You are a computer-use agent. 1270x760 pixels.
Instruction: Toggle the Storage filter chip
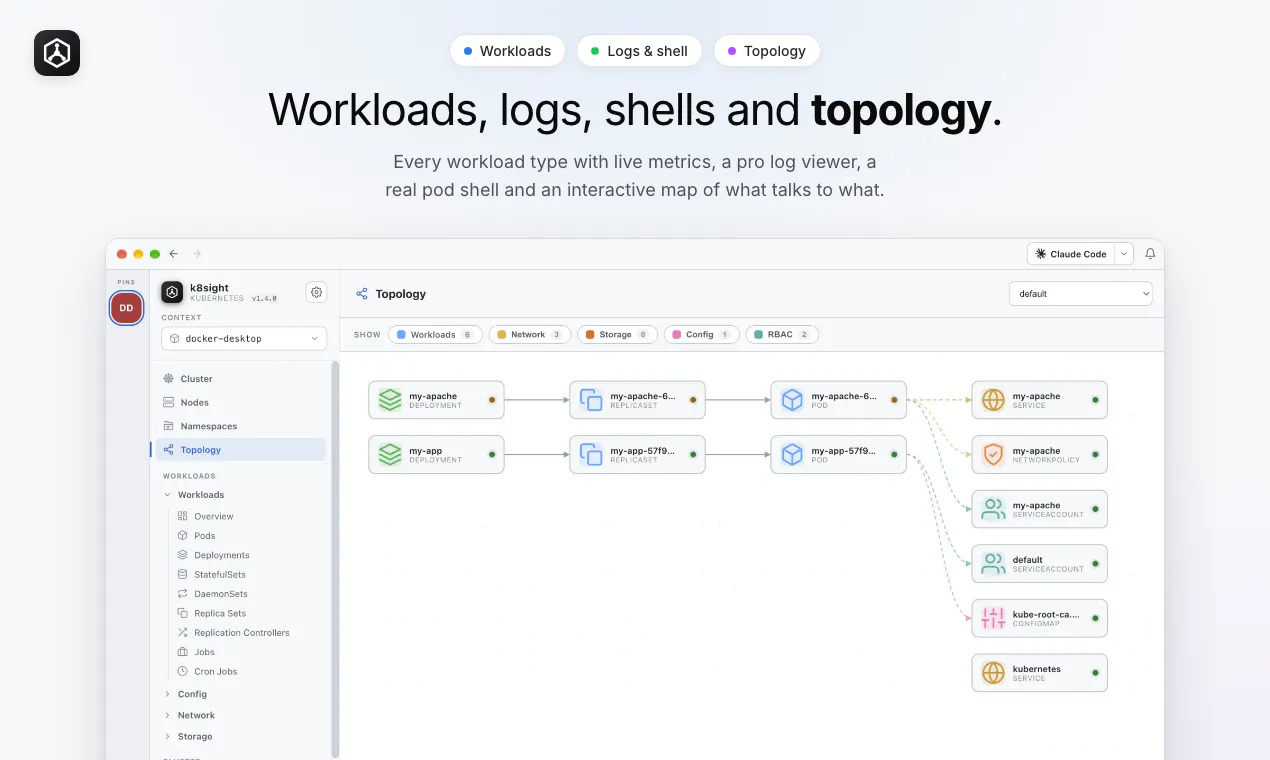(x=617, y=334)
